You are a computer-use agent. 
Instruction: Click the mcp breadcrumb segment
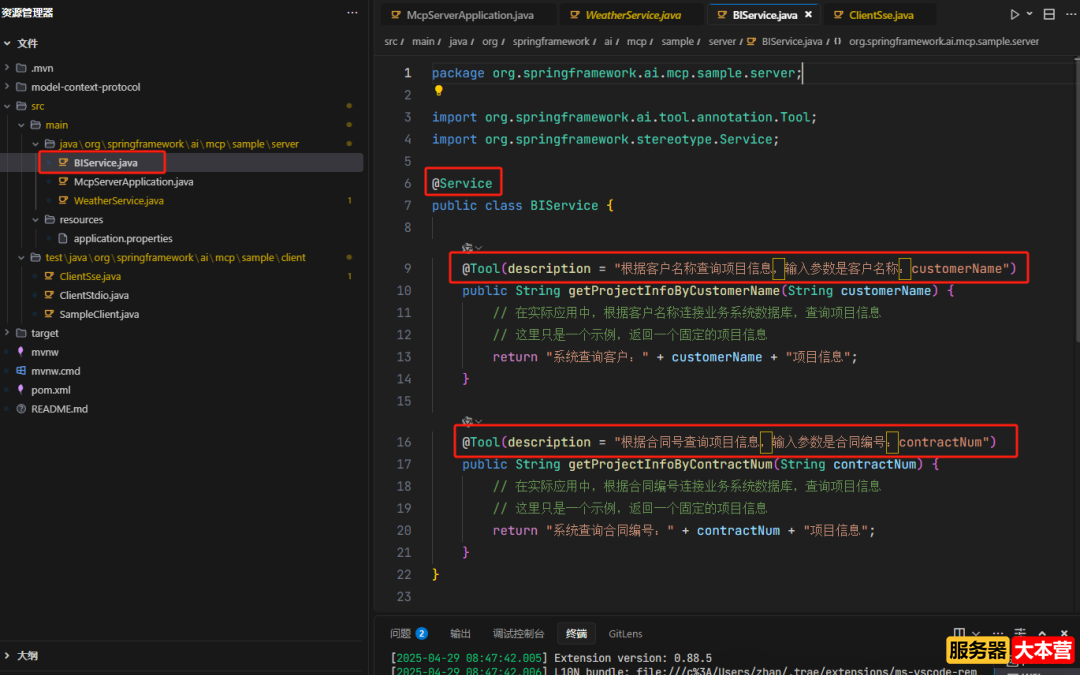click(x=636, y=41)
